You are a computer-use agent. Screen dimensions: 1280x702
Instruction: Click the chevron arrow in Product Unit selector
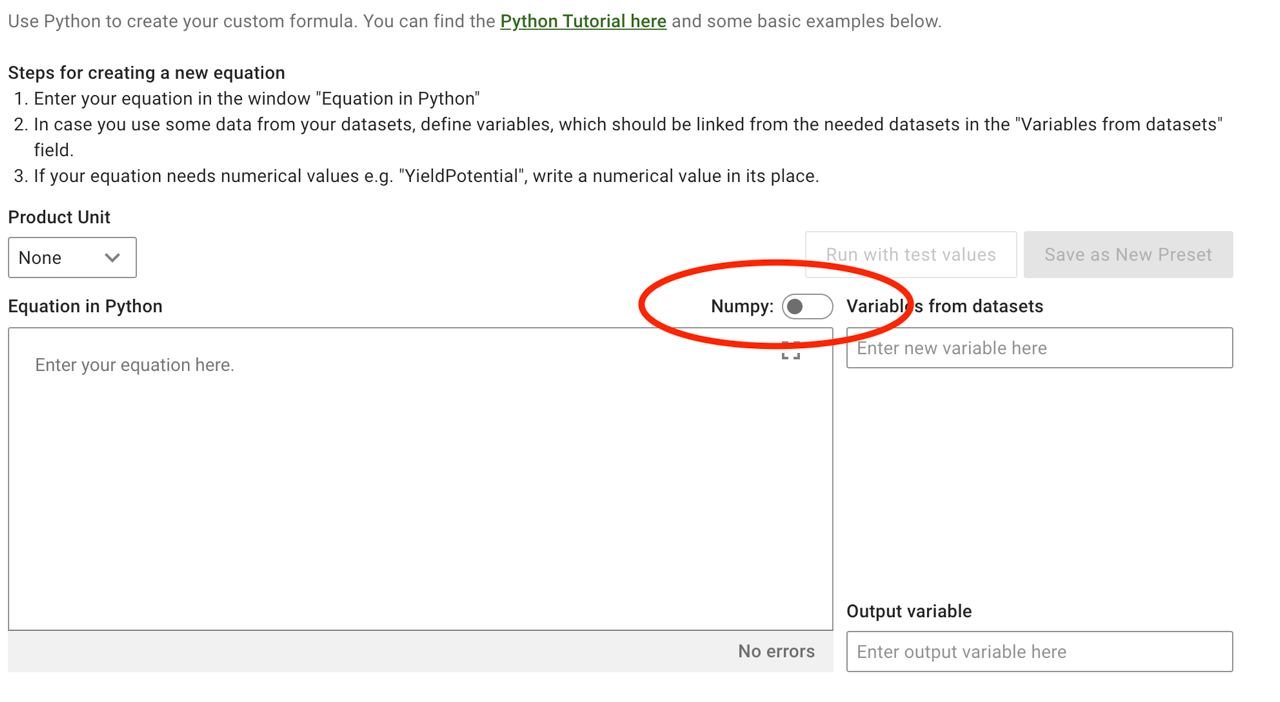(113, 258)
